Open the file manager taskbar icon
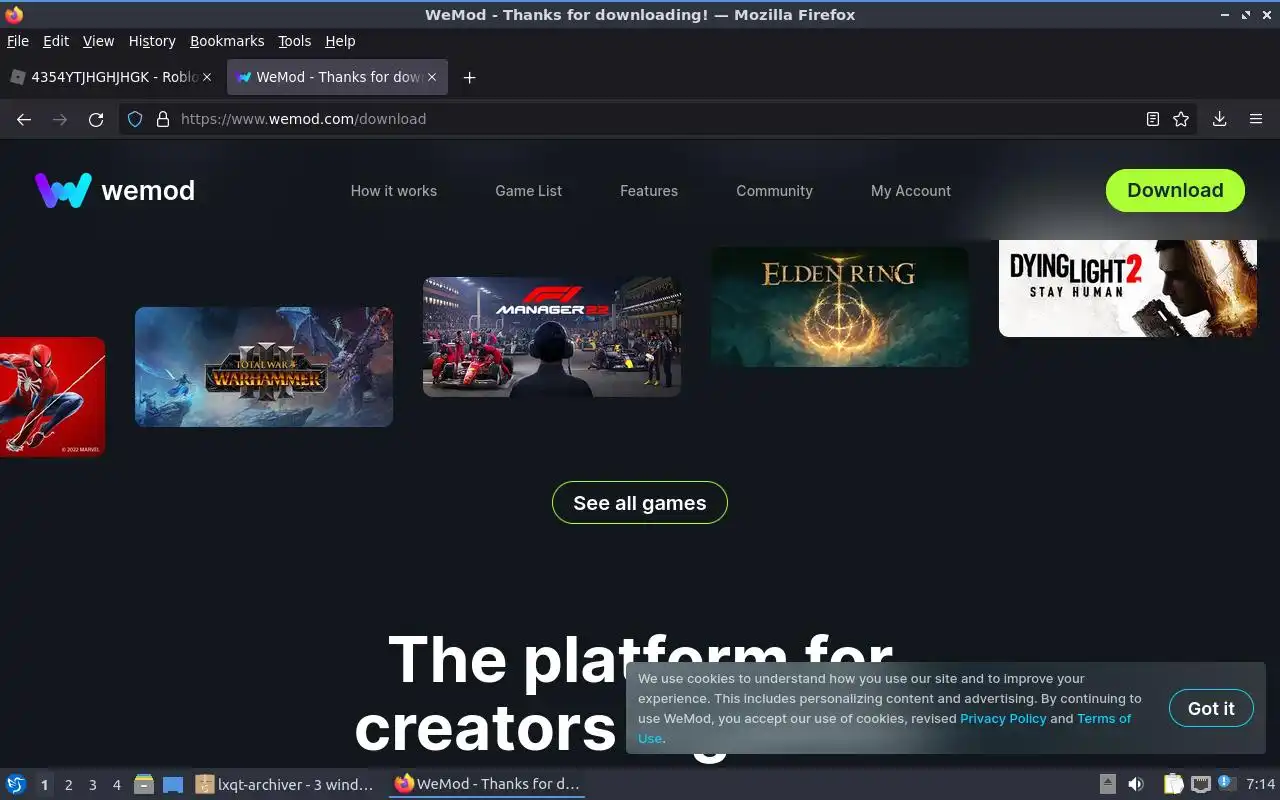 (144, 784)
